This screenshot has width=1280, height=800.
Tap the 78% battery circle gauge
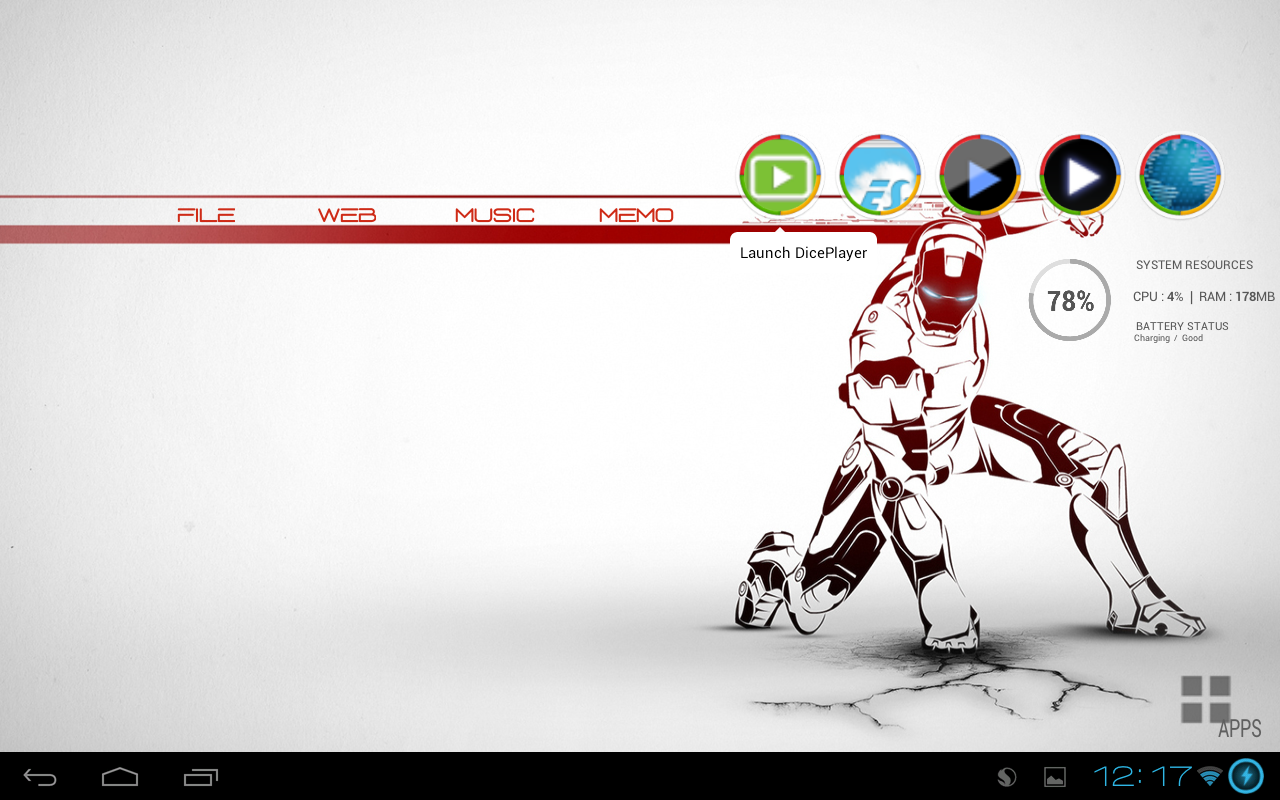click(x=1070, y=300)
